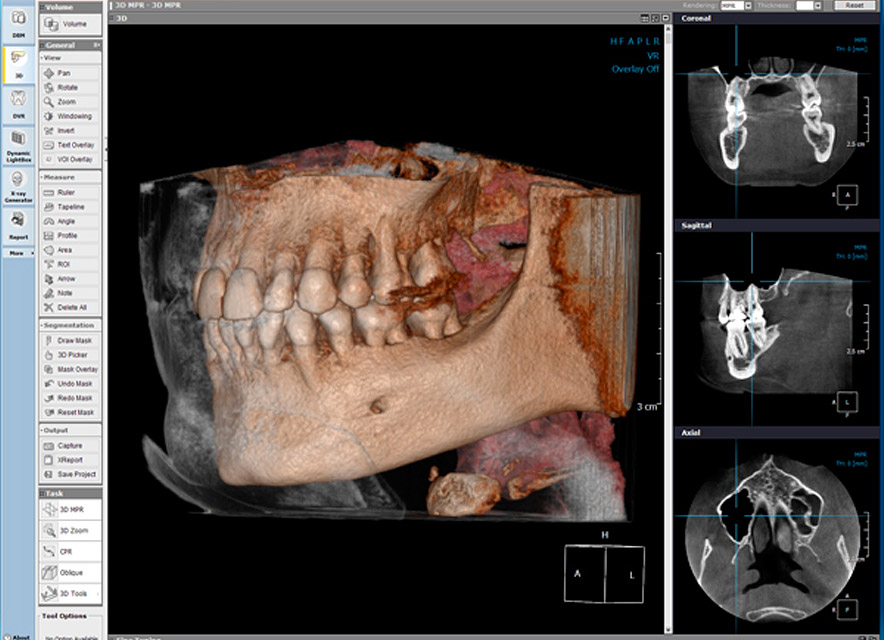Click Save Project
Image resolution: width=884 pixels, height=640 pixels.
(x=70, y=474)
